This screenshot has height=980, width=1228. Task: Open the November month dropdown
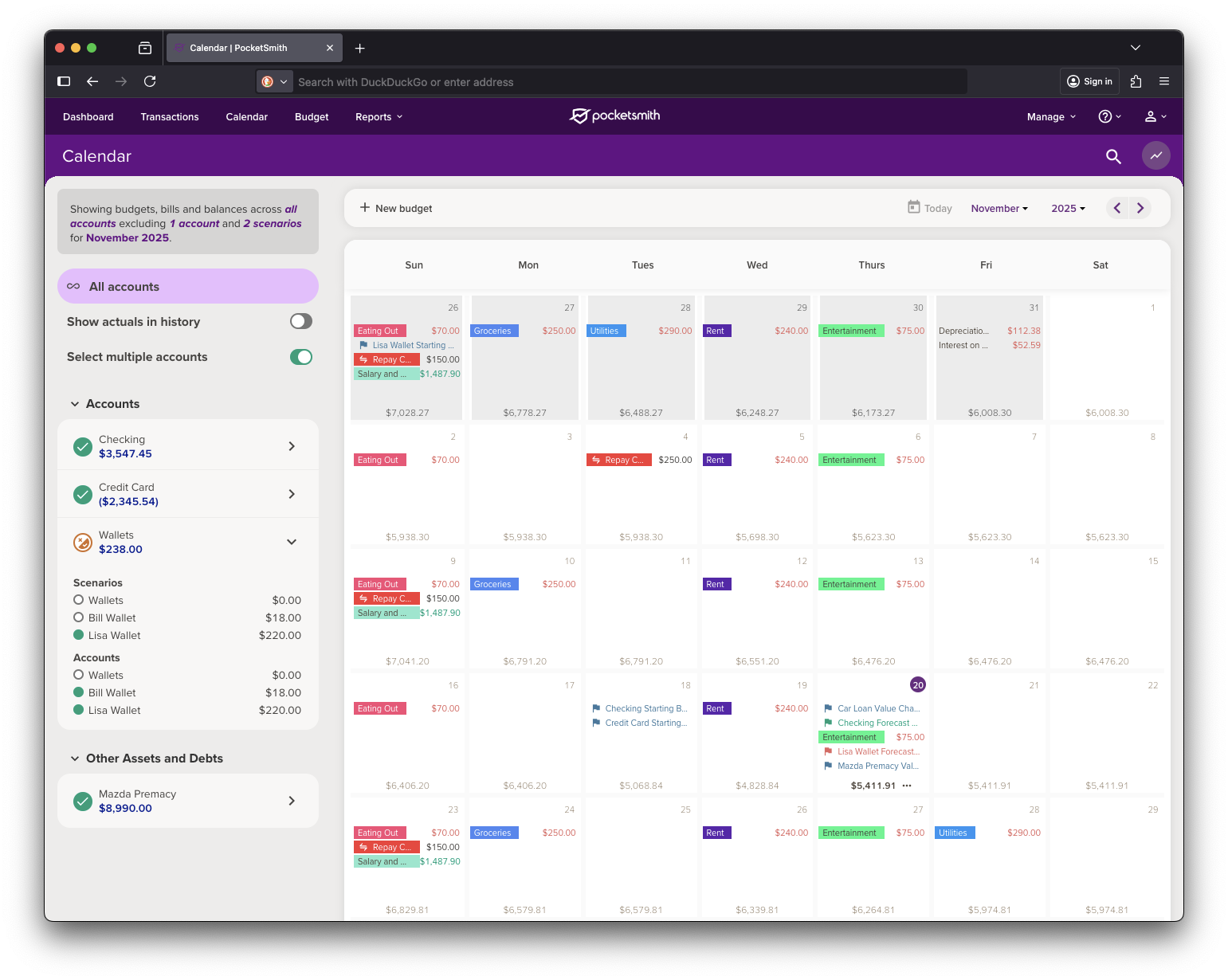click(998, 209)
